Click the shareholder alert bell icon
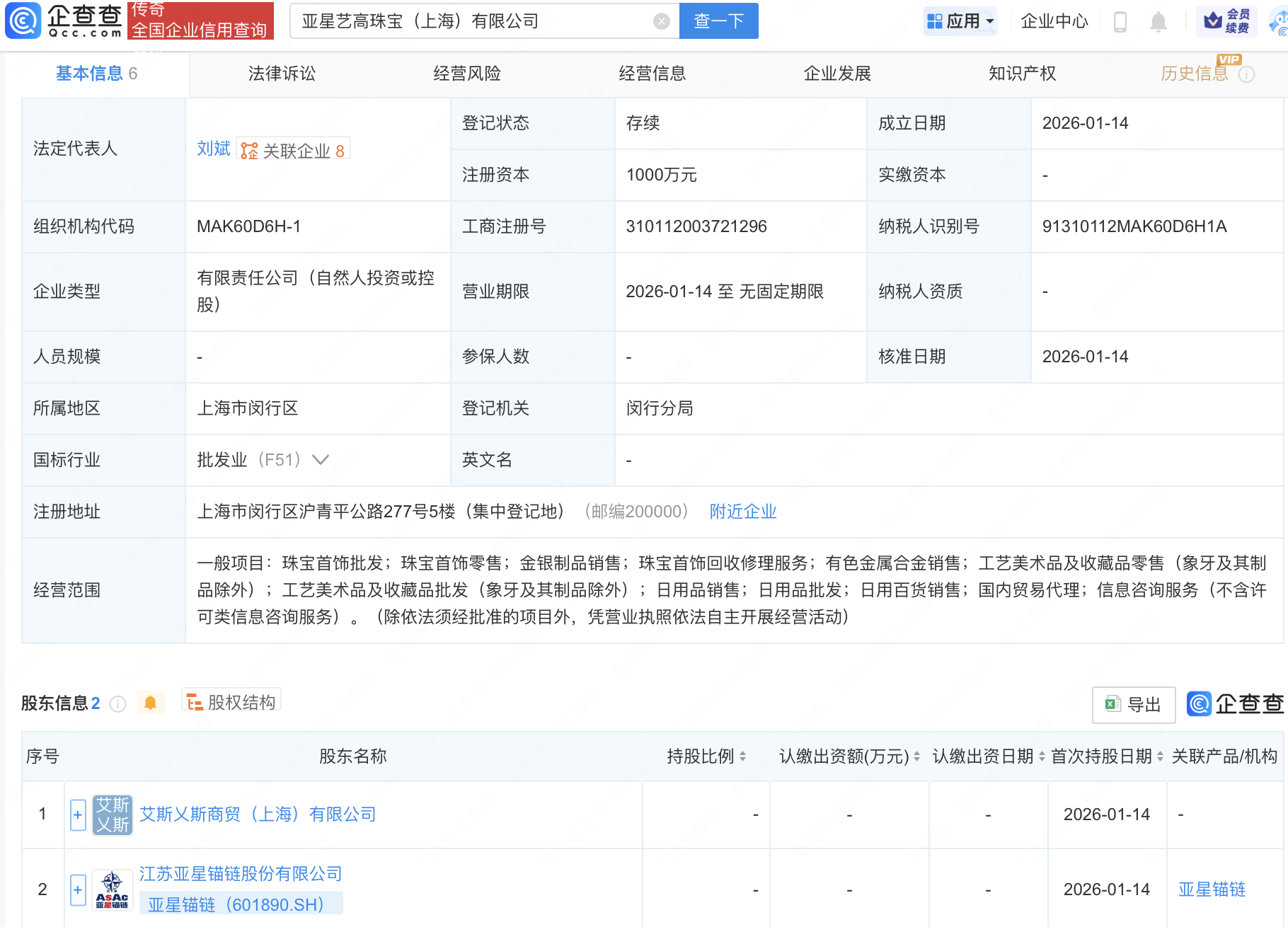The width and height of the screenshot is (1288, 927). [150, 703]
